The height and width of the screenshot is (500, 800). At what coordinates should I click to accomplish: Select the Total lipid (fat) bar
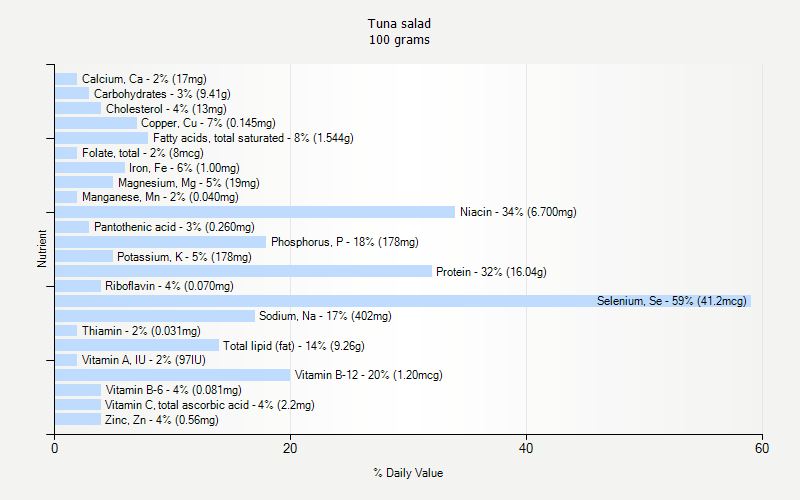(x=137, y=346)
